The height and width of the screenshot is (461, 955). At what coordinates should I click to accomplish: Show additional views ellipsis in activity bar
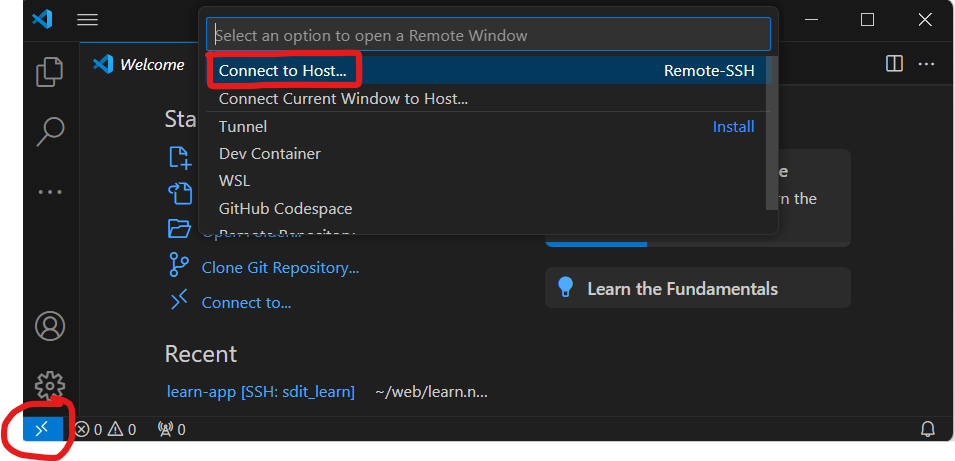click(x=50, y=192)
